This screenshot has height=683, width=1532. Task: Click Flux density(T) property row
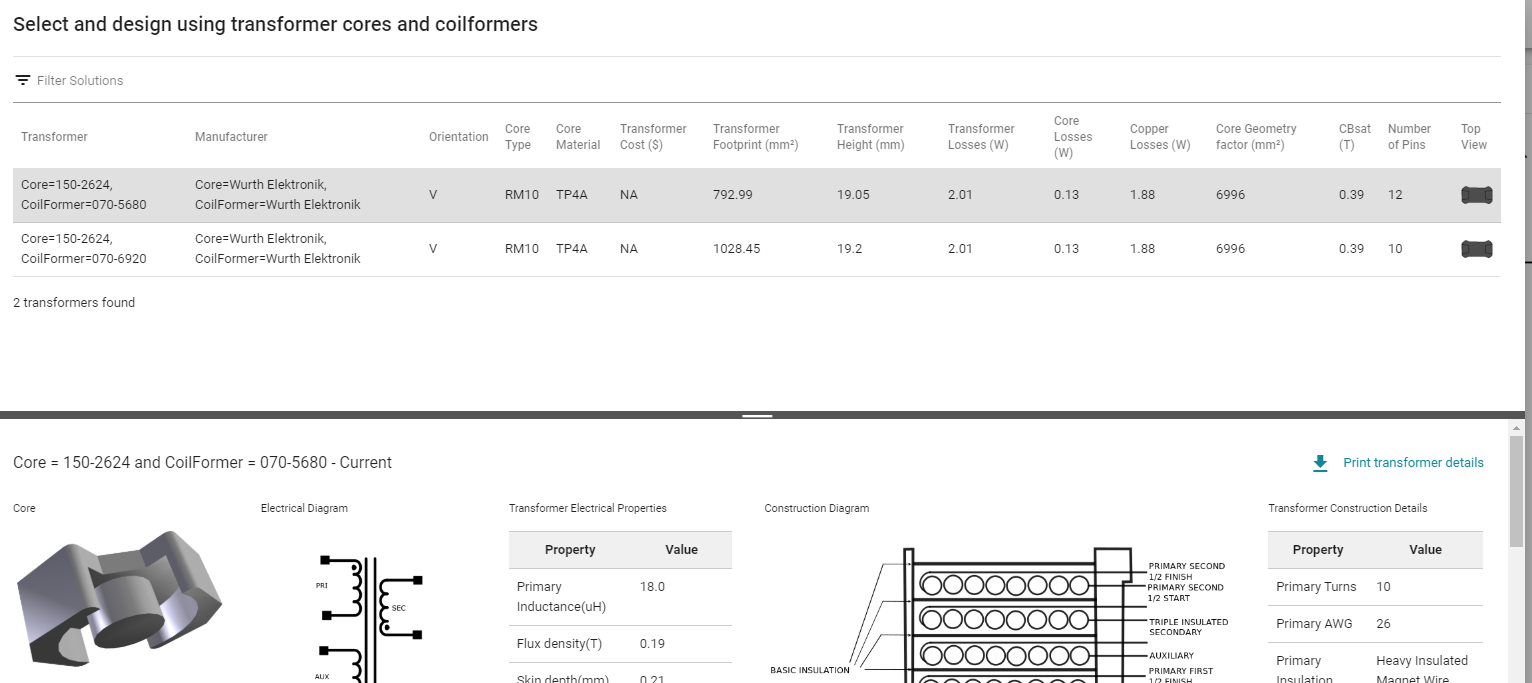point(620,644)
